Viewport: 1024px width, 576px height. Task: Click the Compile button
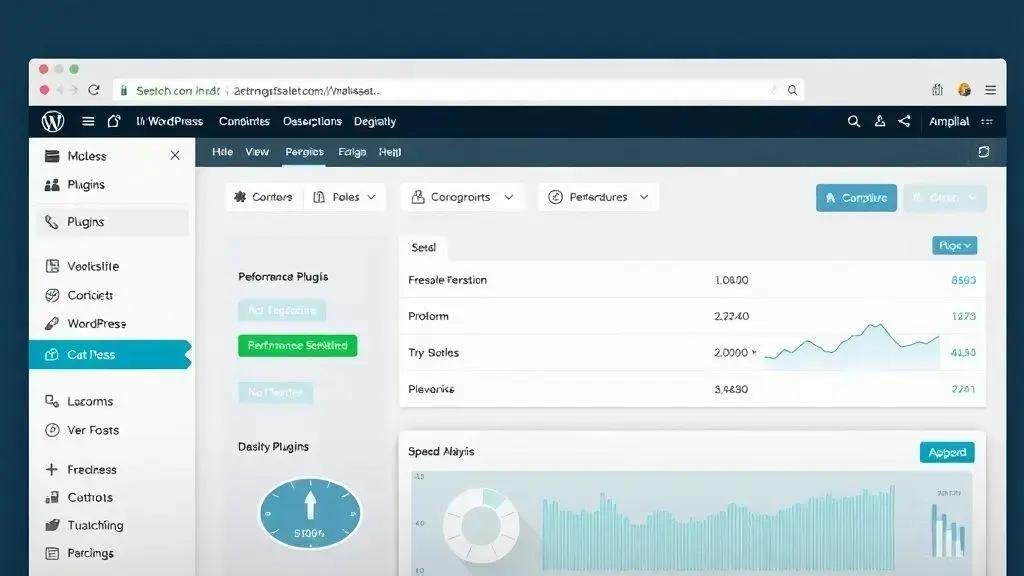856,197
